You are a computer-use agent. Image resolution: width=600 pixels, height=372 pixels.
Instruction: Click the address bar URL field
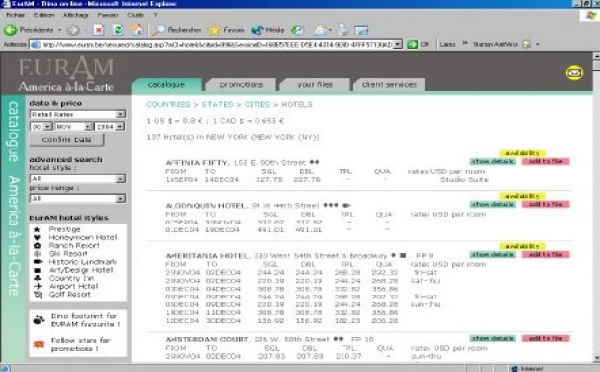coord(217,44)
